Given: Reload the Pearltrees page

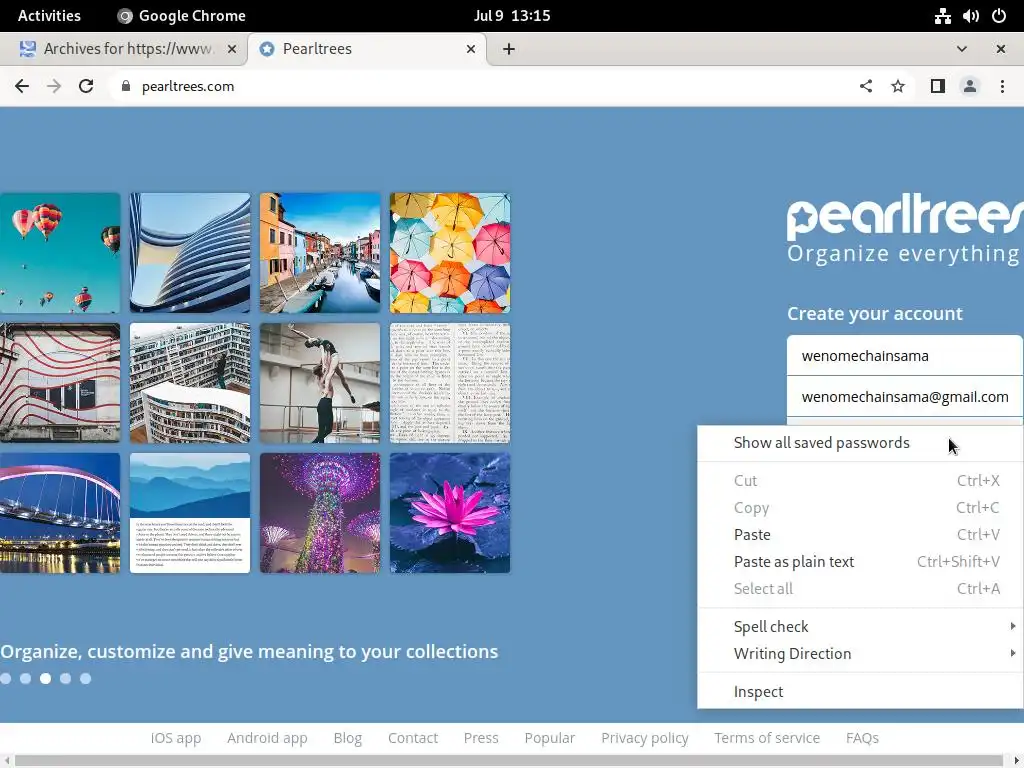Looking at the screenshot, I should 86,86.
